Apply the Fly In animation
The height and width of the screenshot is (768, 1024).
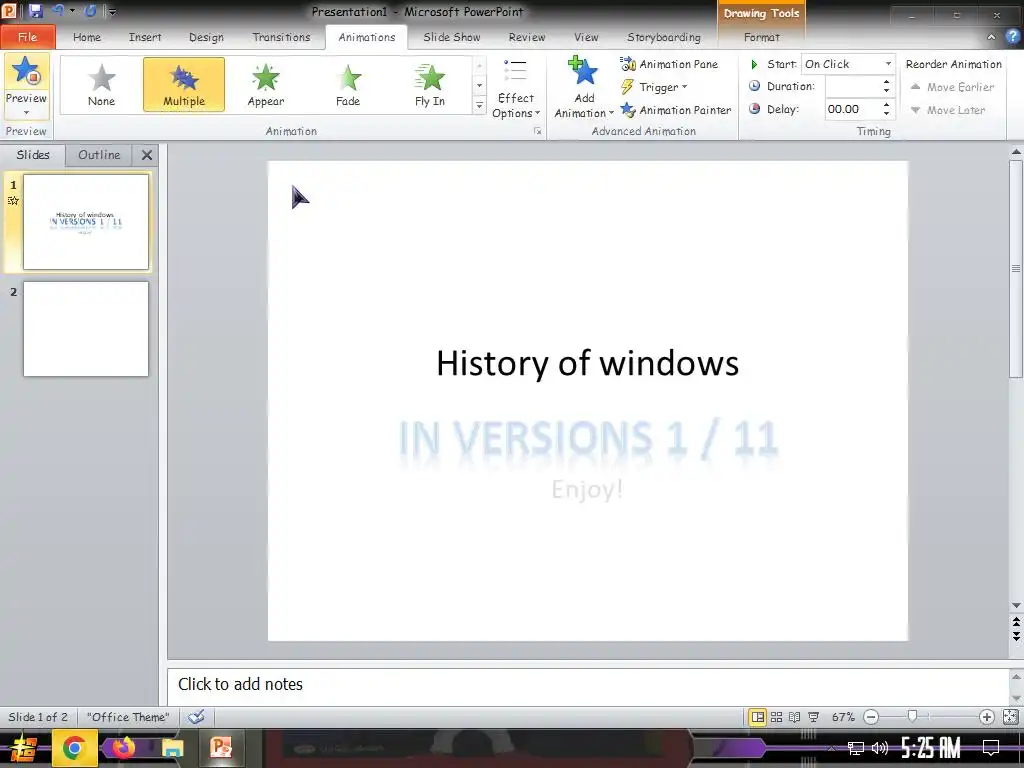[x=430, y=84]
